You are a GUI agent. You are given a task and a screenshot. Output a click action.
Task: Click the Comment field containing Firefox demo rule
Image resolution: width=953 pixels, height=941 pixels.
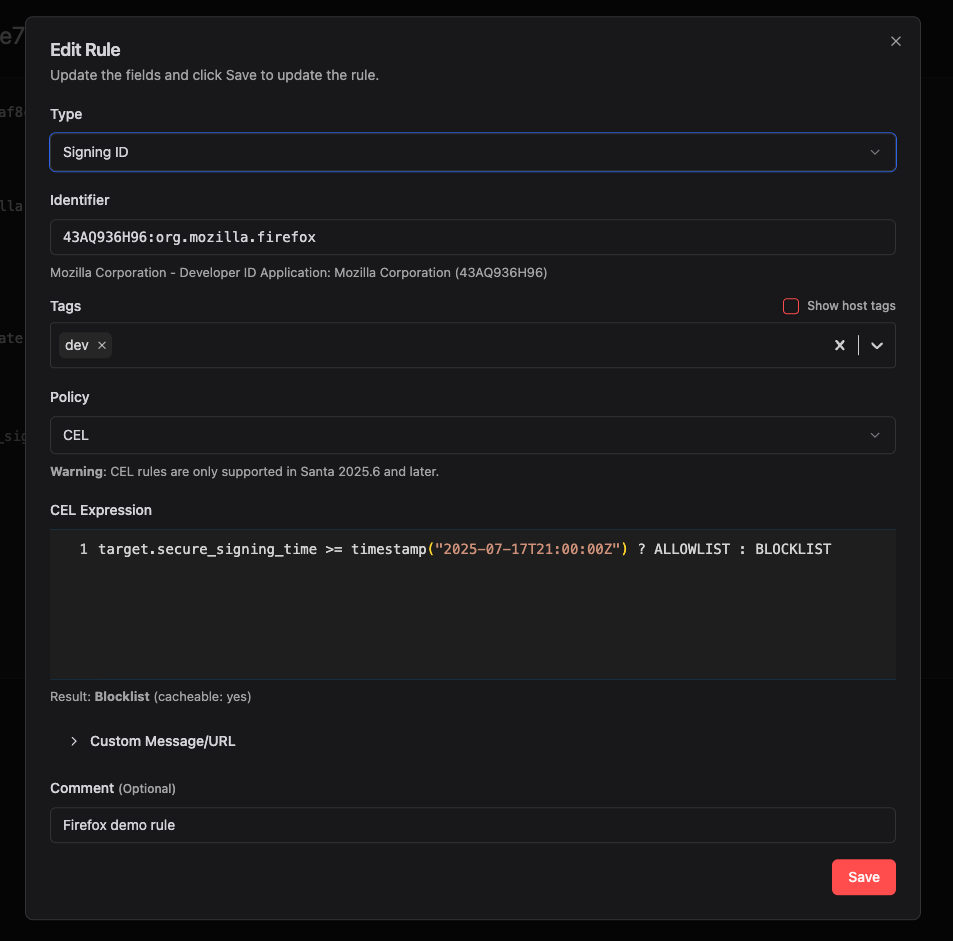click(472, 825)
